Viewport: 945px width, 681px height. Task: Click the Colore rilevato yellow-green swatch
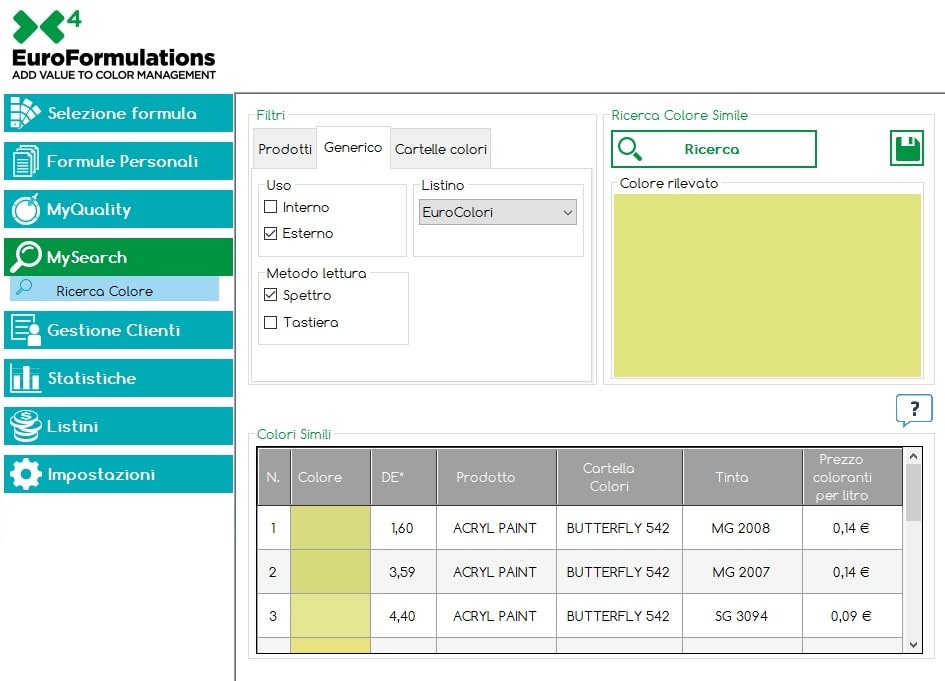(x=767, y=285)
